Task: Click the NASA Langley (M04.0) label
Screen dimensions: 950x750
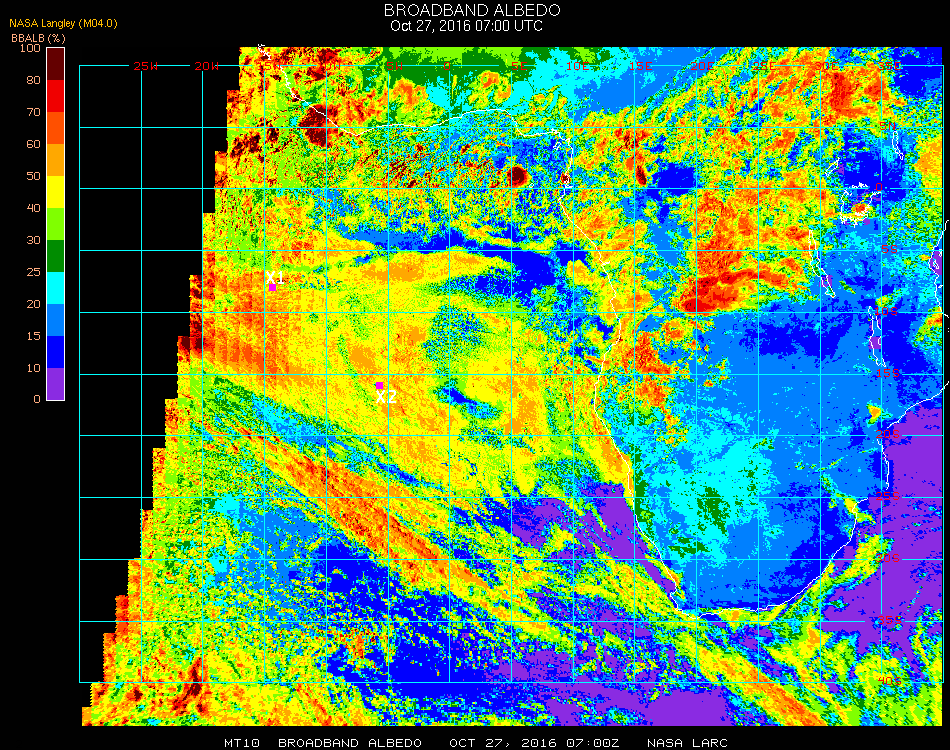Action: [63, 24]
